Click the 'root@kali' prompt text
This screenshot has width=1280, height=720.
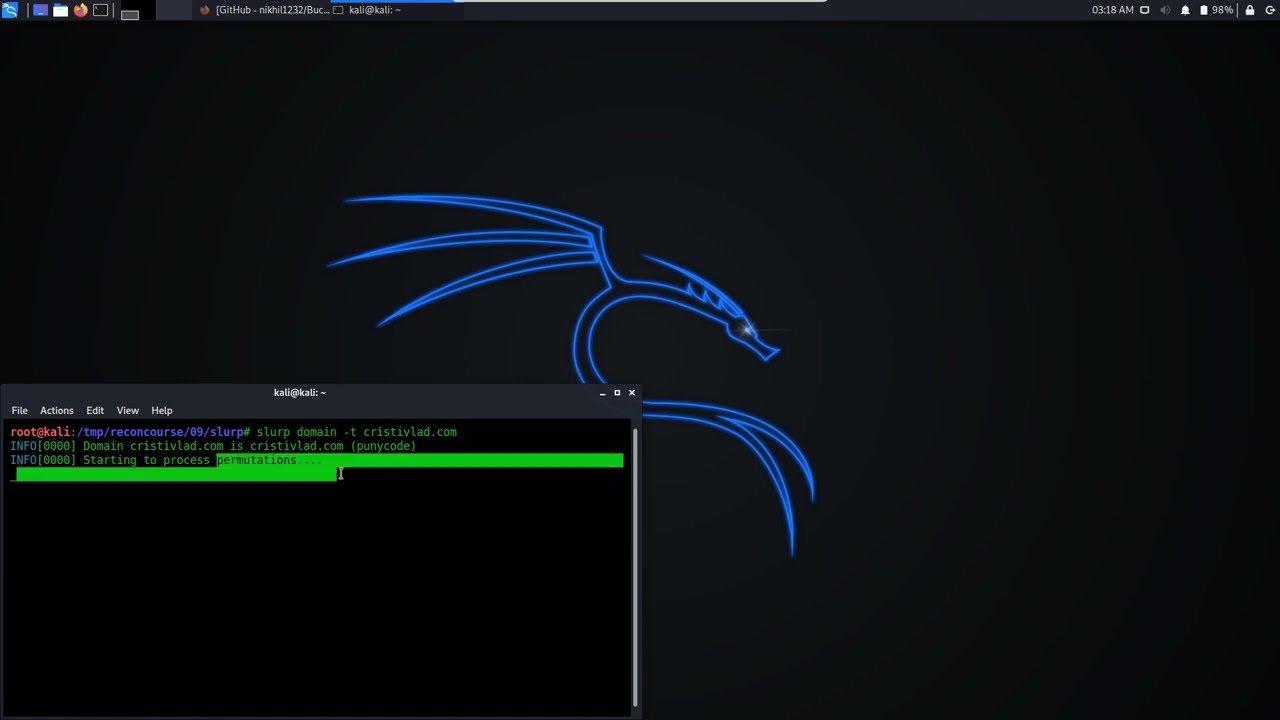pos(39,432)
